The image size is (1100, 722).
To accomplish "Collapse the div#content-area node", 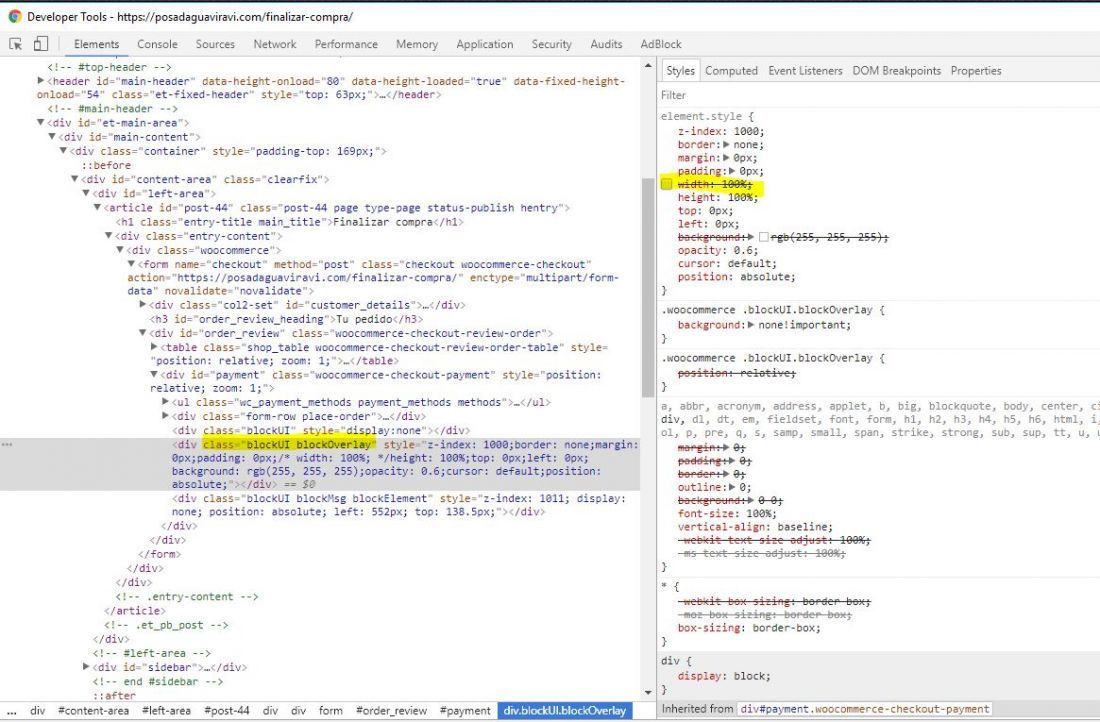I will pos(74,179).
